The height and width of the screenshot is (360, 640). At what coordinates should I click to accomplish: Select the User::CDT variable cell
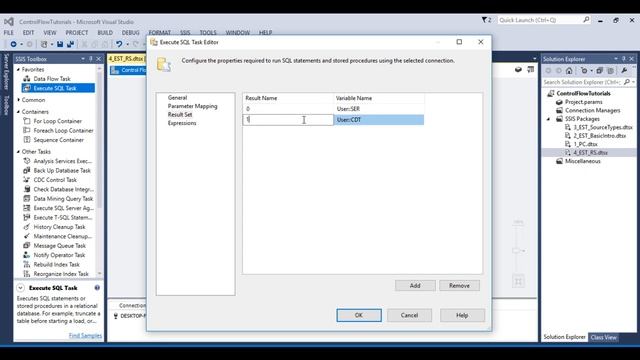tap(379, 120)
